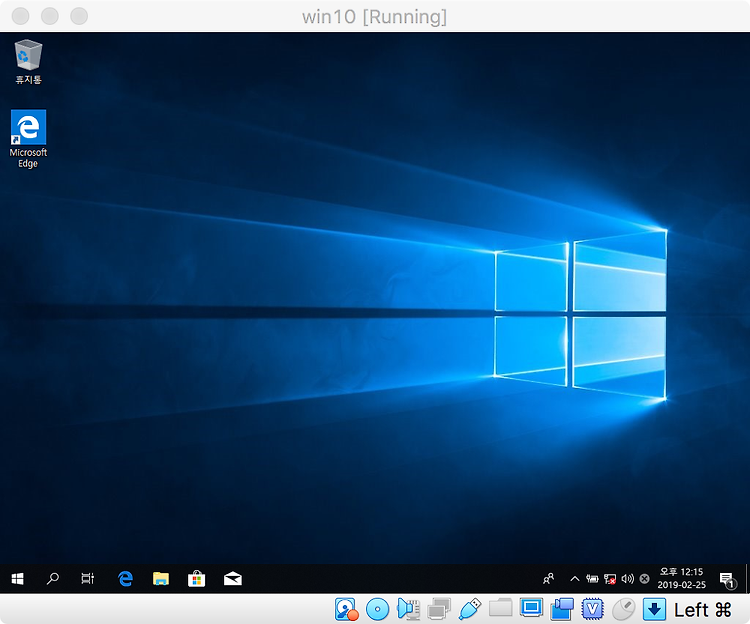The width and height of the screenshot is (750, 624).
Task: Click VirtualBox network adapters indicator
Action: coord(439,609)
